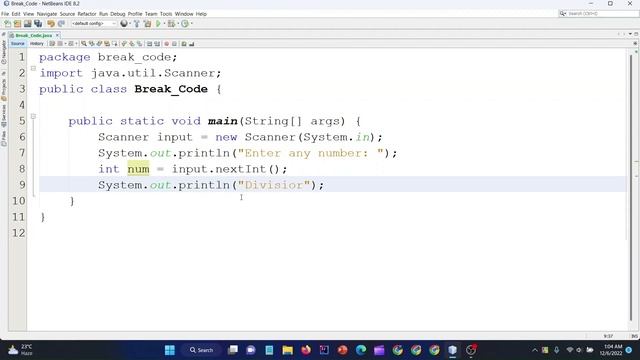
Task: Click the Profile Project clock icon
Action: (x=185, y=24)
